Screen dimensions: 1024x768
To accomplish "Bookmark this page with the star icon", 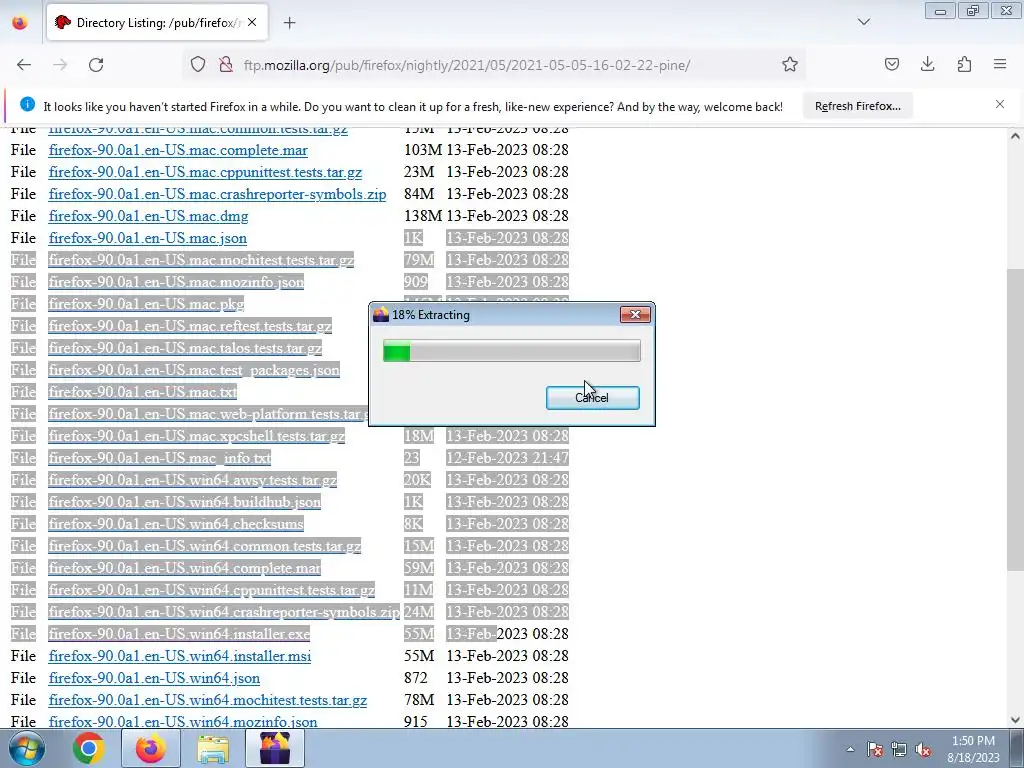I will pos(790,65).
